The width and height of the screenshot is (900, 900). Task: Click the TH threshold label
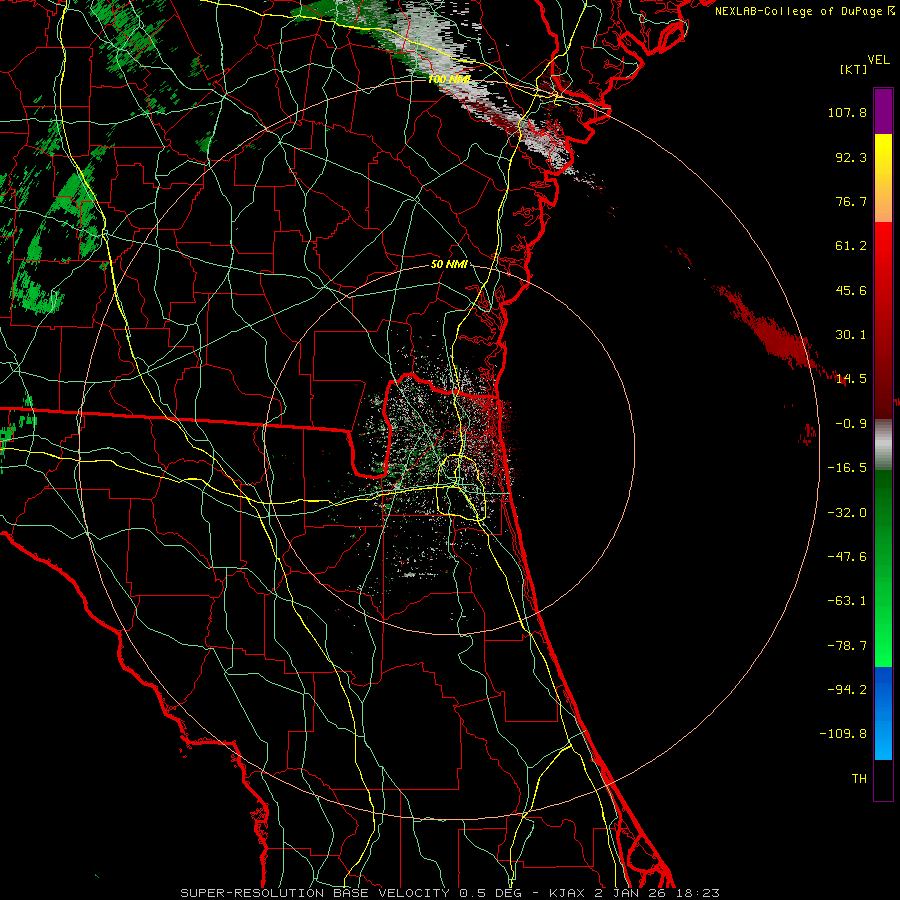859,779
